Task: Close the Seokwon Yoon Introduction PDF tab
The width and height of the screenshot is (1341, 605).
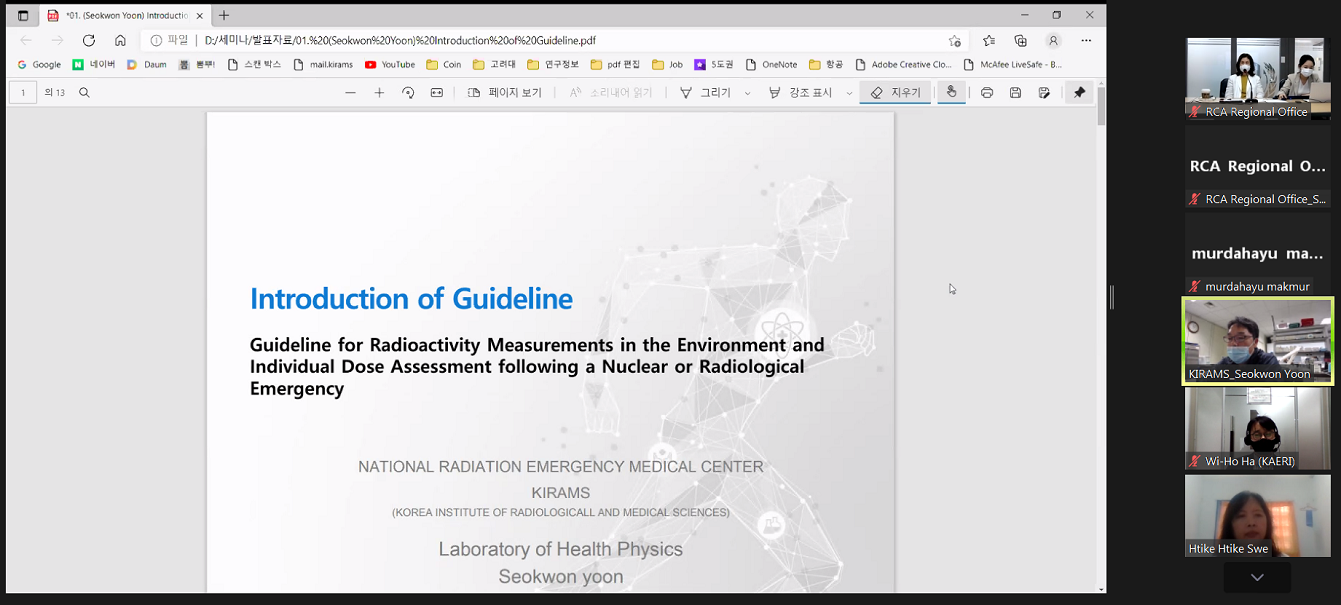Action: 200,15
